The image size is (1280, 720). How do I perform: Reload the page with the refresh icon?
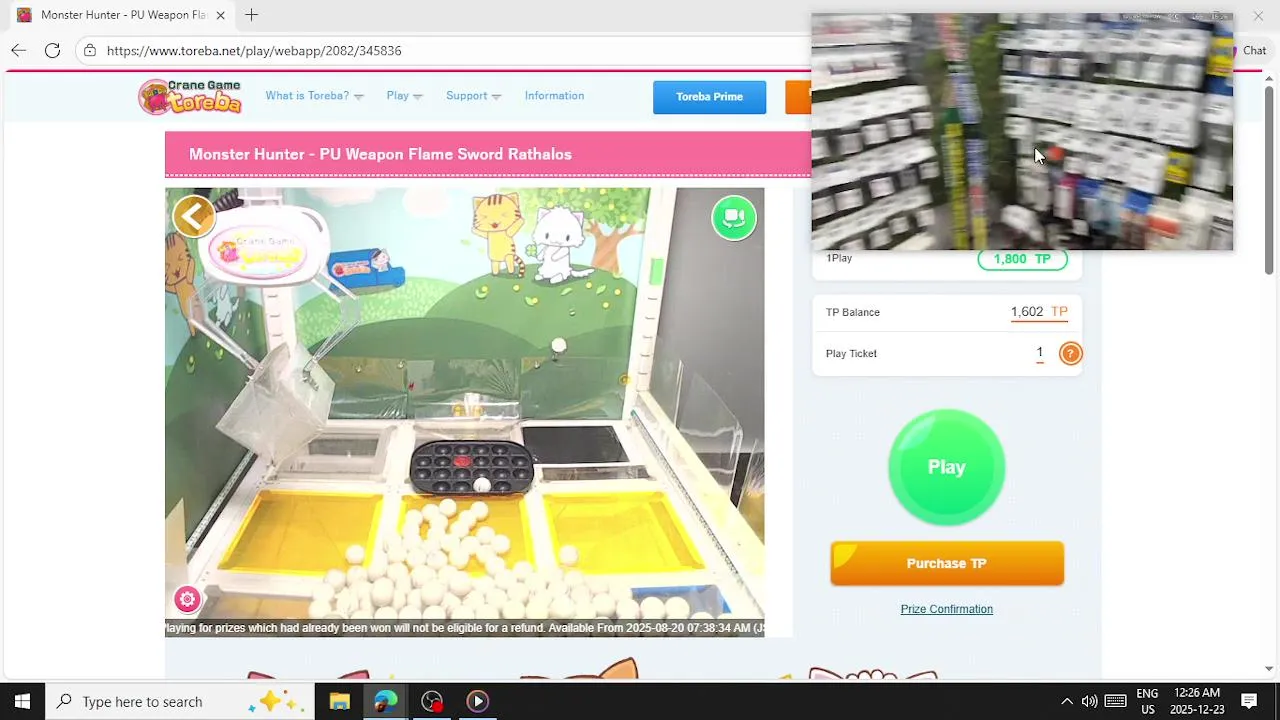[x=52, y=50]
